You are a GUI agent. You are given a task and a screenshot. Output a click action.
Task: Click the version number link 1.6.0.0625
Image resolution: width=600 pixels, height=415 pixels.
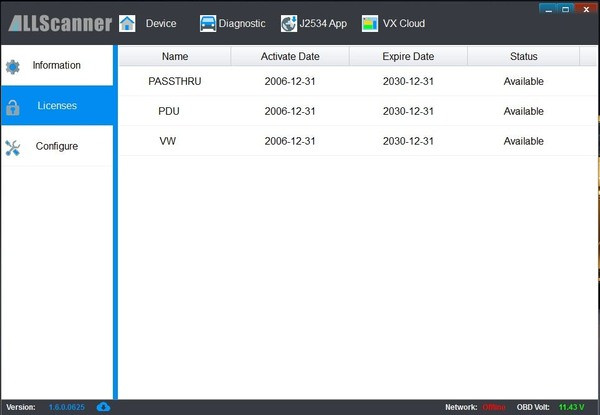[x=68, y=407]
